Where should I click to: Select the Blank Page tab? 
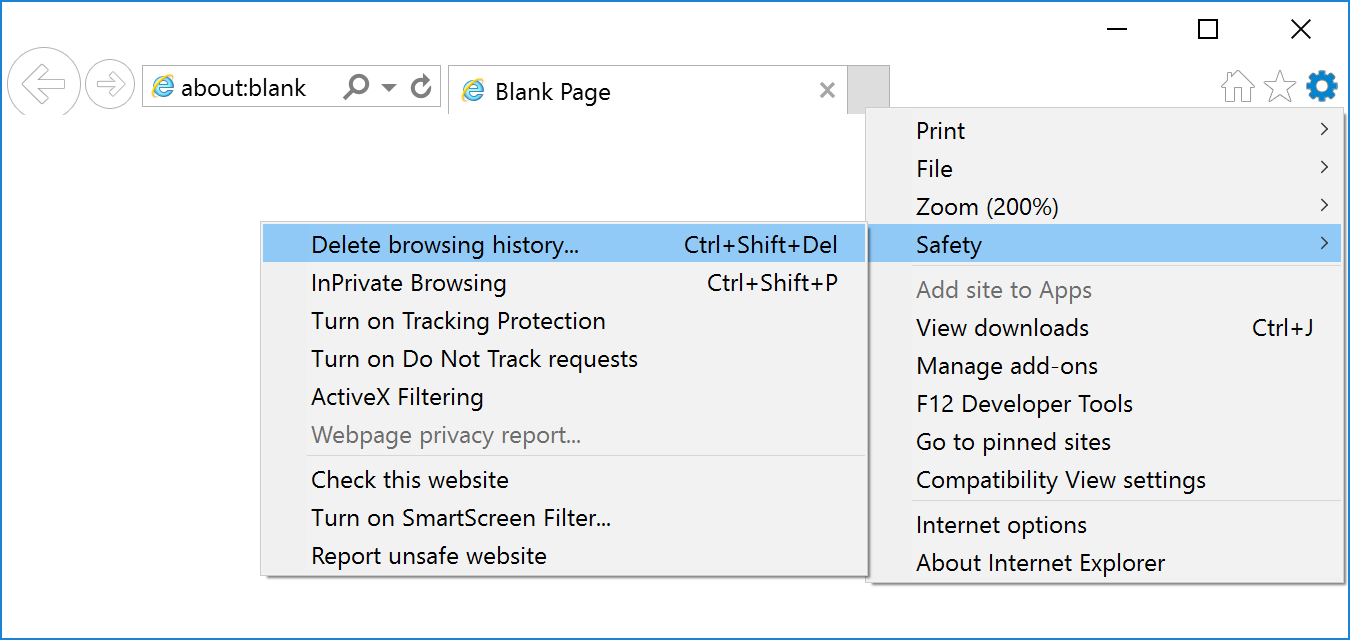click(648, 91)
